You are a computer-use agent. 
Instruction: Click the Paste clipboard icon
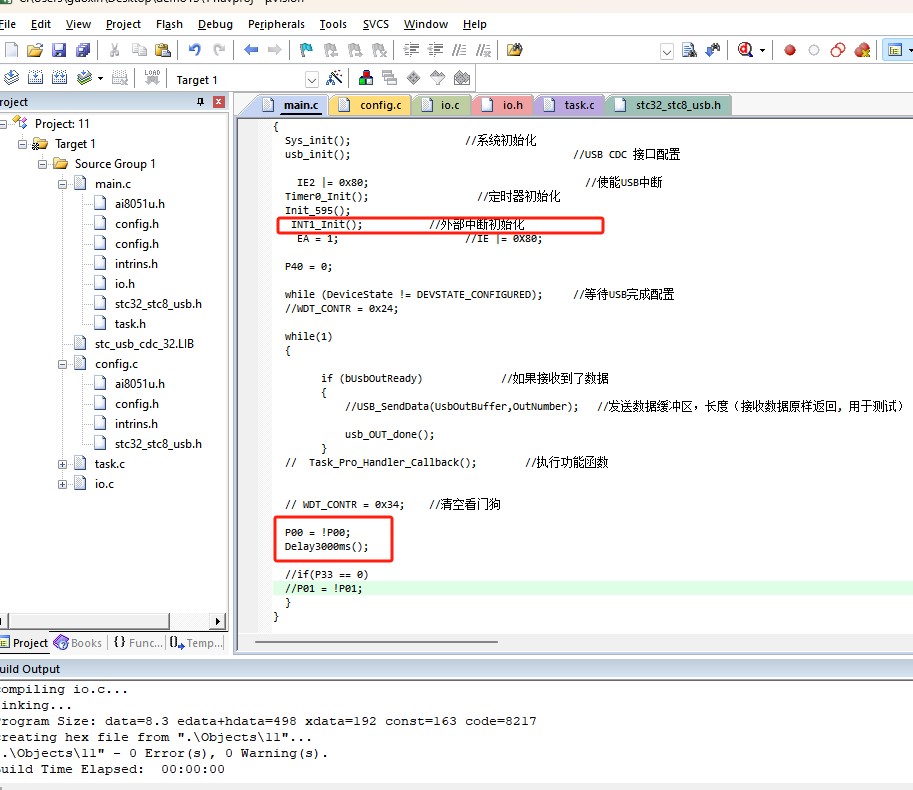tap(163, 50)
